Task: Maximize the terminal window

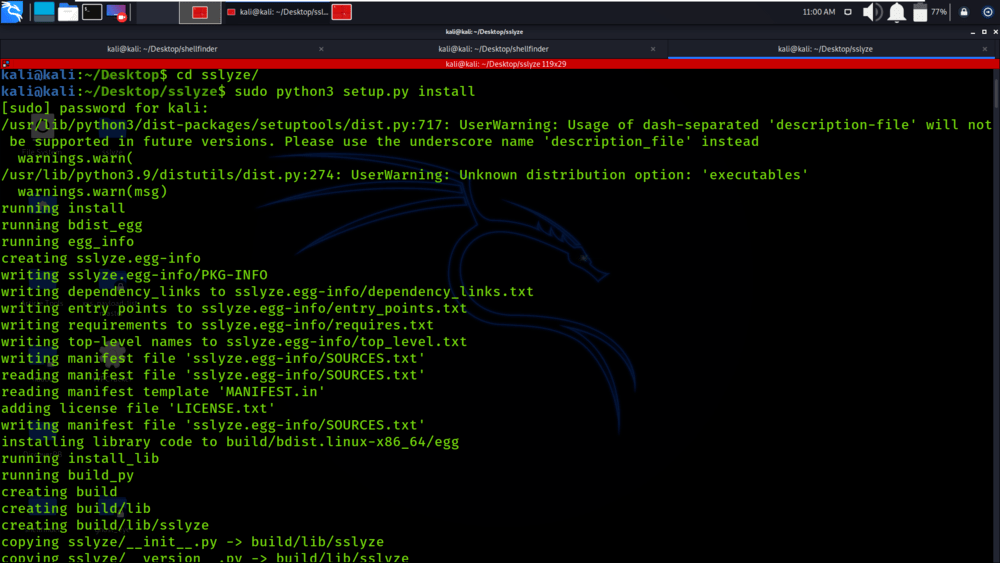Action: (984, 32)
